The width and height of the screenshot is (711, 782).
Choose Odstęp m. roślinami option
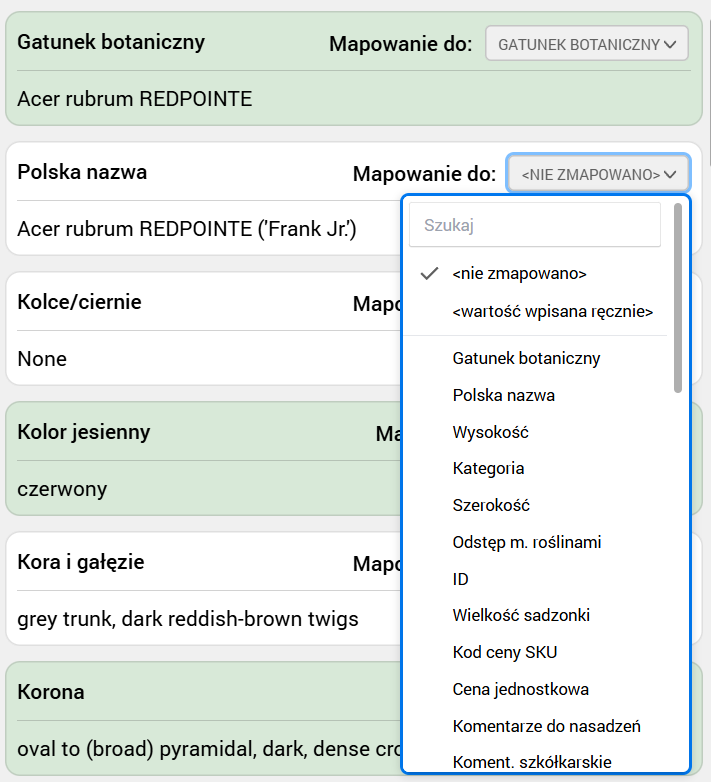[526, 542]
